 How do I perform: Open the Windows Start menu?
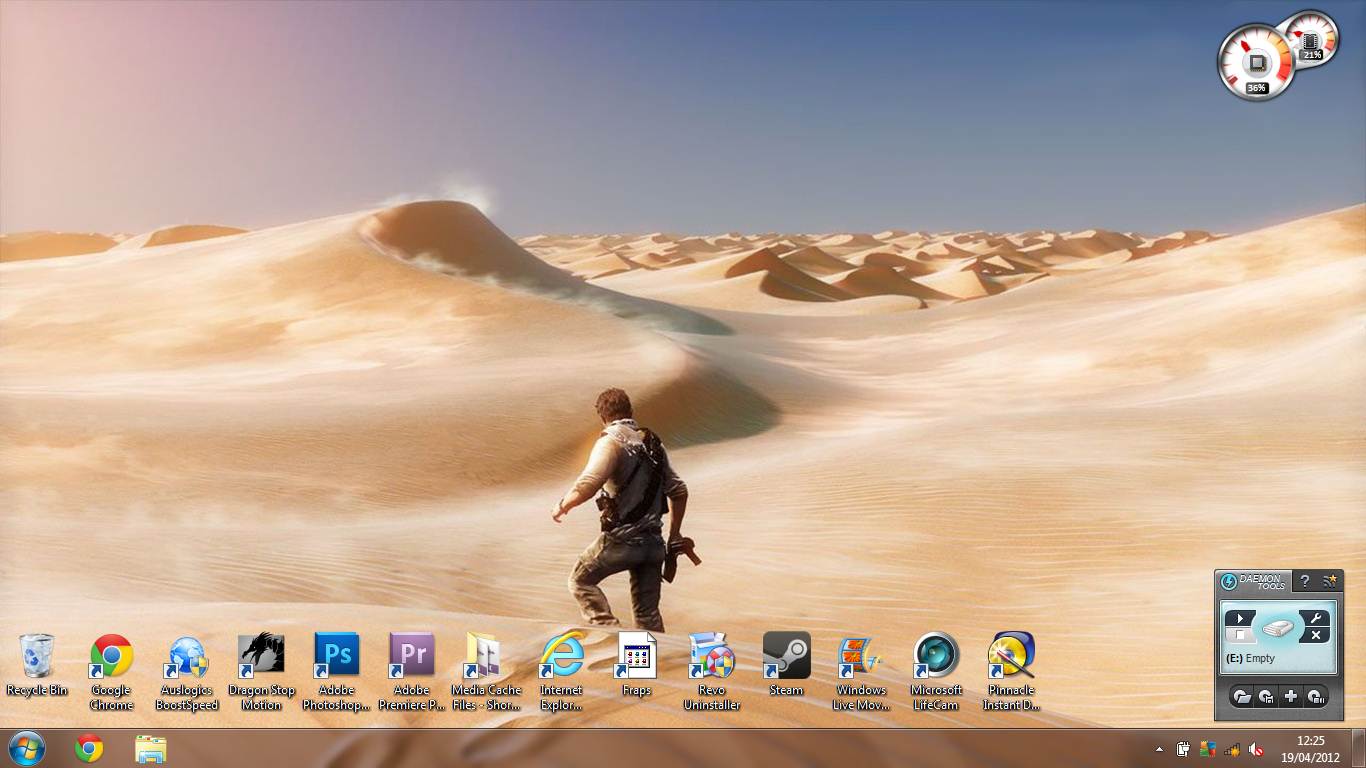coord(26,748)
